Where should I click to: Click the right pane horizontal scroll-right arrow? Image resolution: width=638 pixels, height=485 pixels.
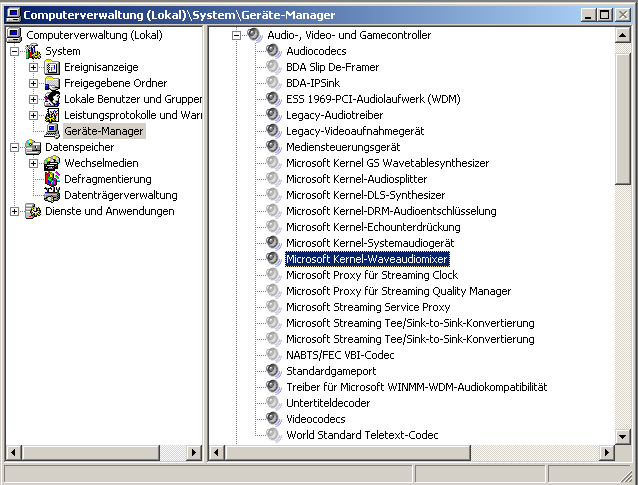(x=607, y=452)
